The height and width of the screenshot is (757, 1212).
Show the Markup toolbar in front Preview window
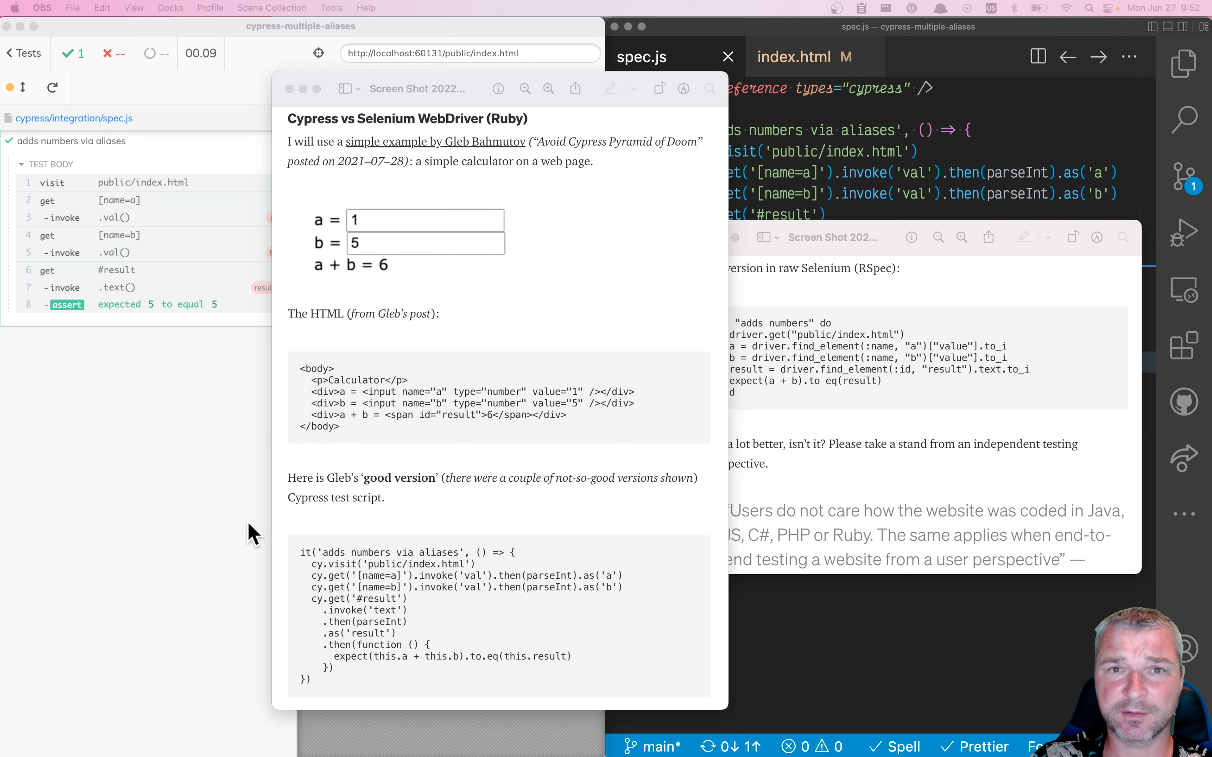tap(684, 89)
